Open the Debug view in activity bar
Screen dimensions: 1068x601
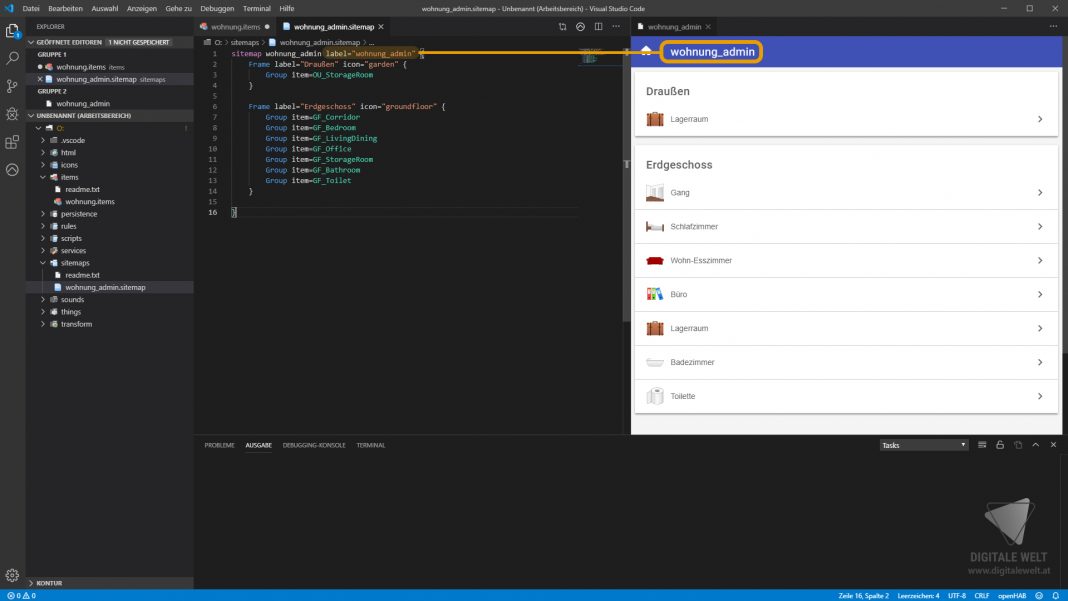point(12,115)
